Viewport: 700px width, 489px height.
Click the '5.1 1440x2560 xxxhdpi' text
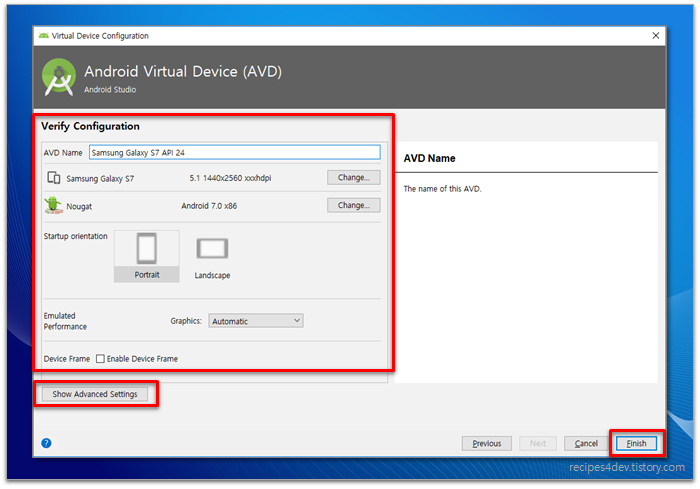click(x=230, y=178)
